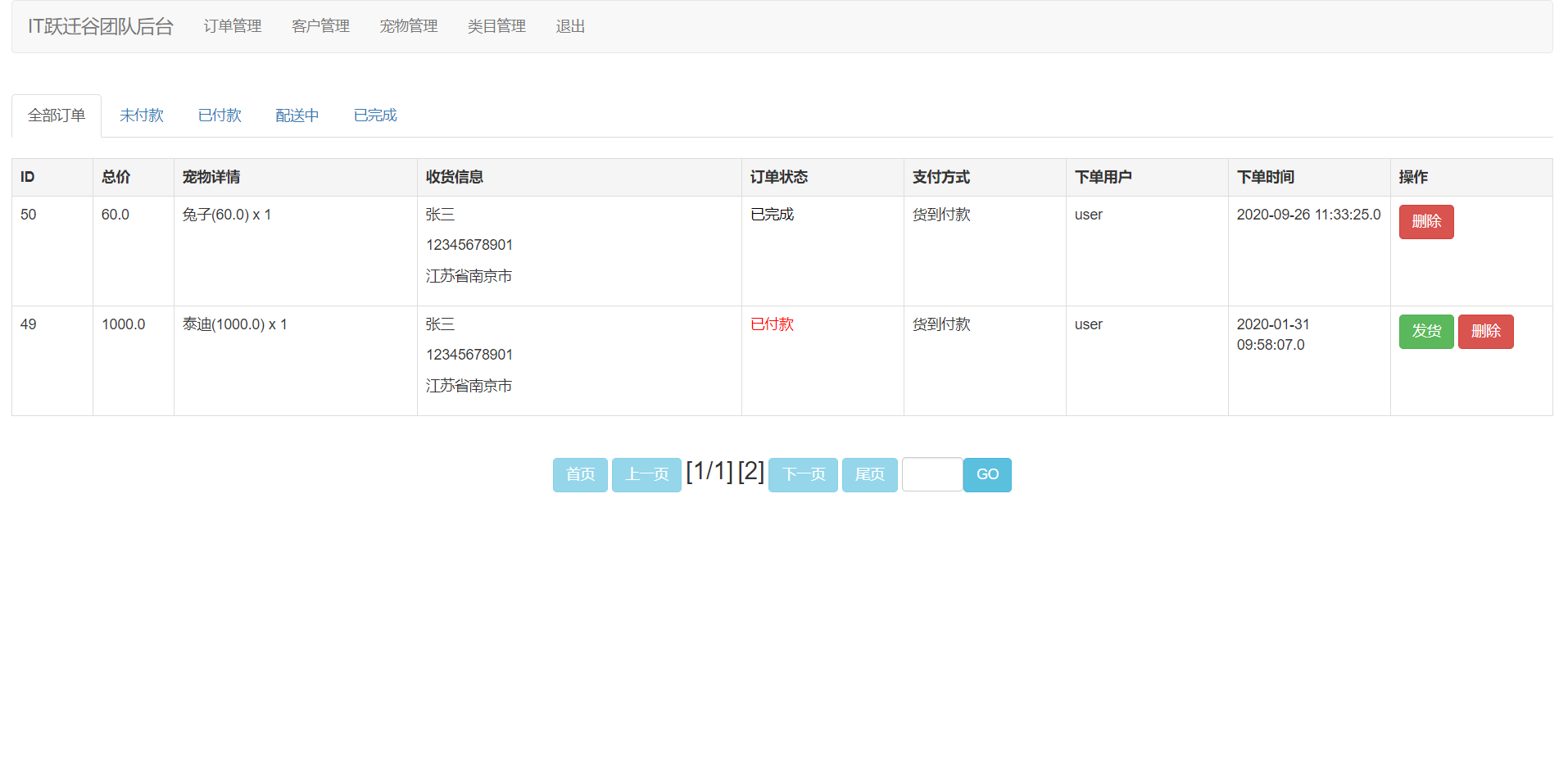Click user in order 49 row
The height and width of the screenshot is (770, 1568).
tap(1089, 324)
